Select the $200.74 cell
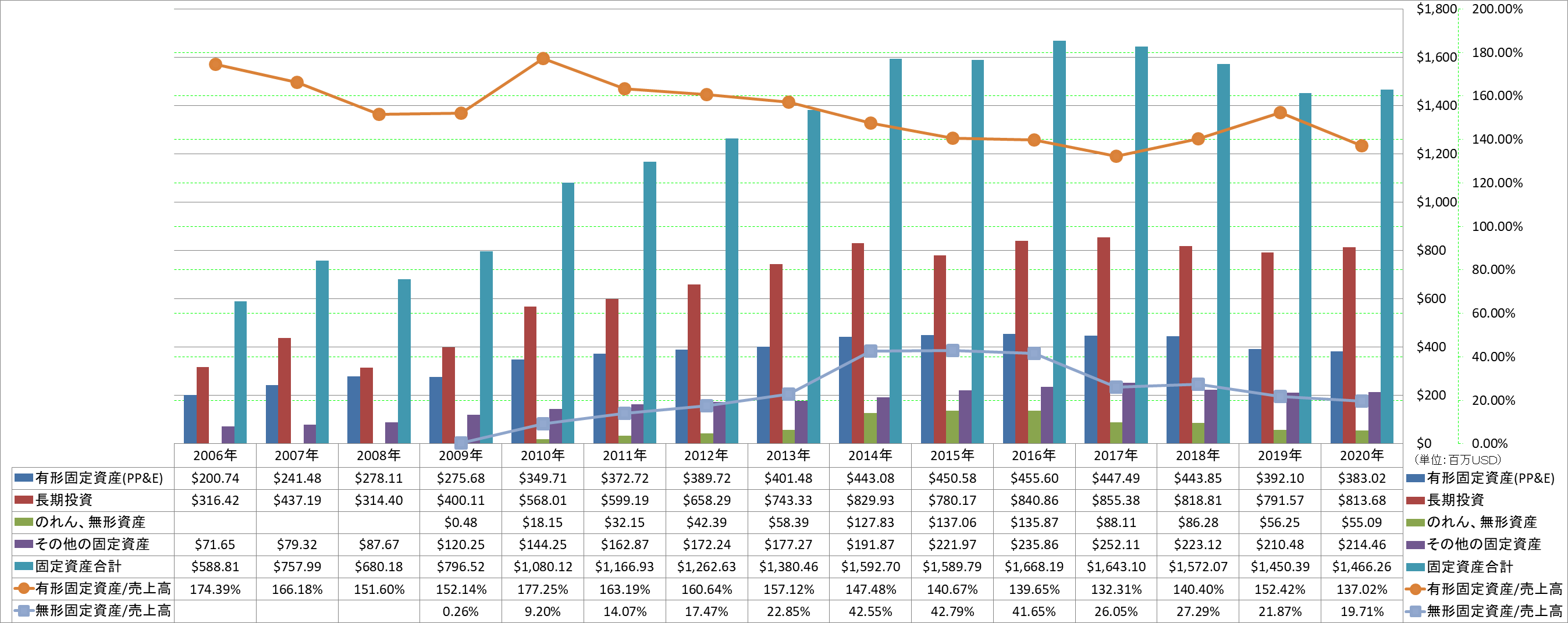The height and width of the screenshot is (623, 1568). [x=215, y=478]
